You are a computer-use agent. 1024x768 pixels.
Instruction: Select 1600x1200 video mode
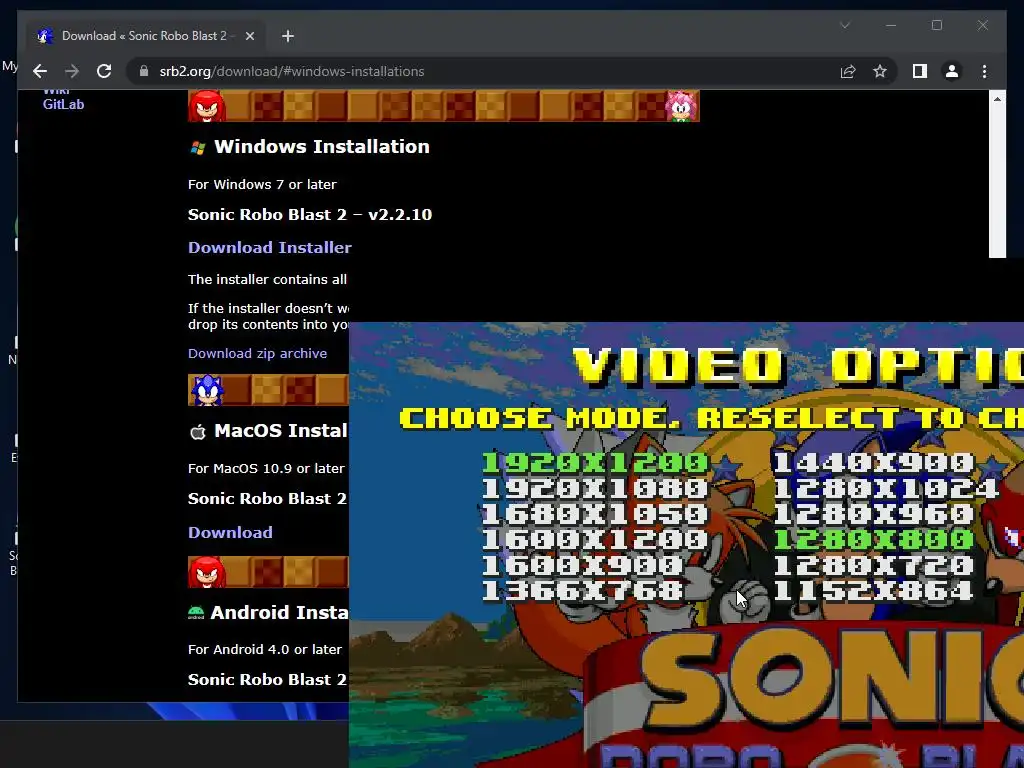coord(594,539)
